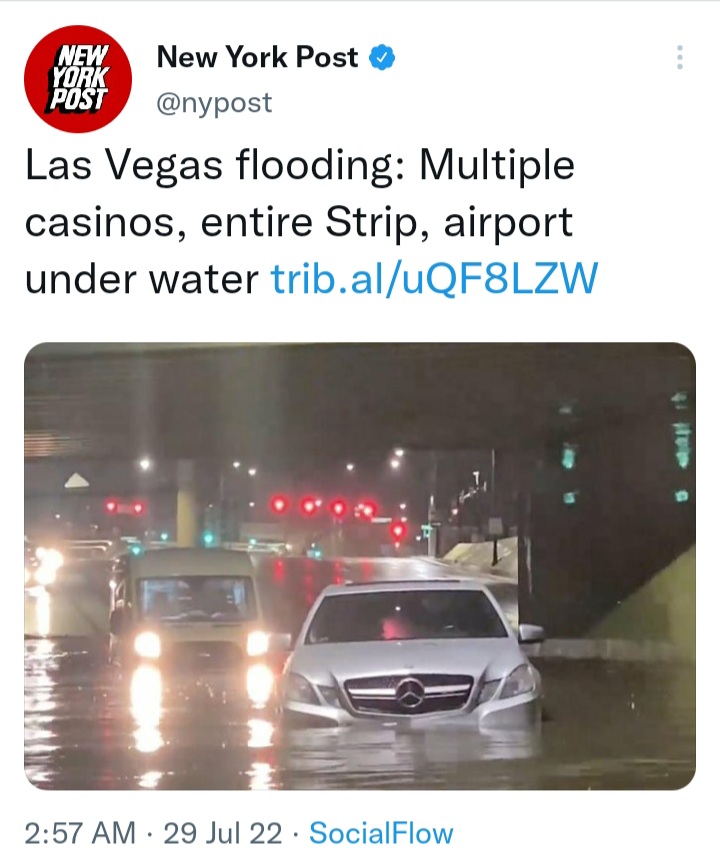The width and height of the screenshot is (720, 864).
Task: Open the three-dot more options menu
Action: [680, 57]
